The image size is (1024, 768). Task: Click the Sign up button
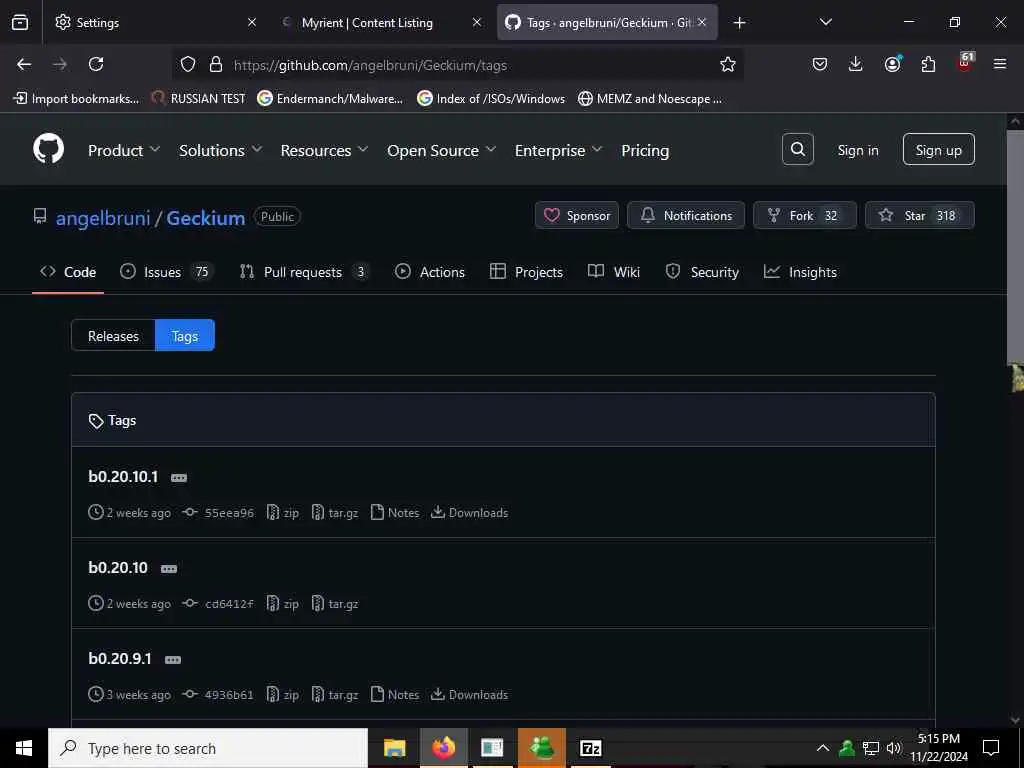coord(938,150)
